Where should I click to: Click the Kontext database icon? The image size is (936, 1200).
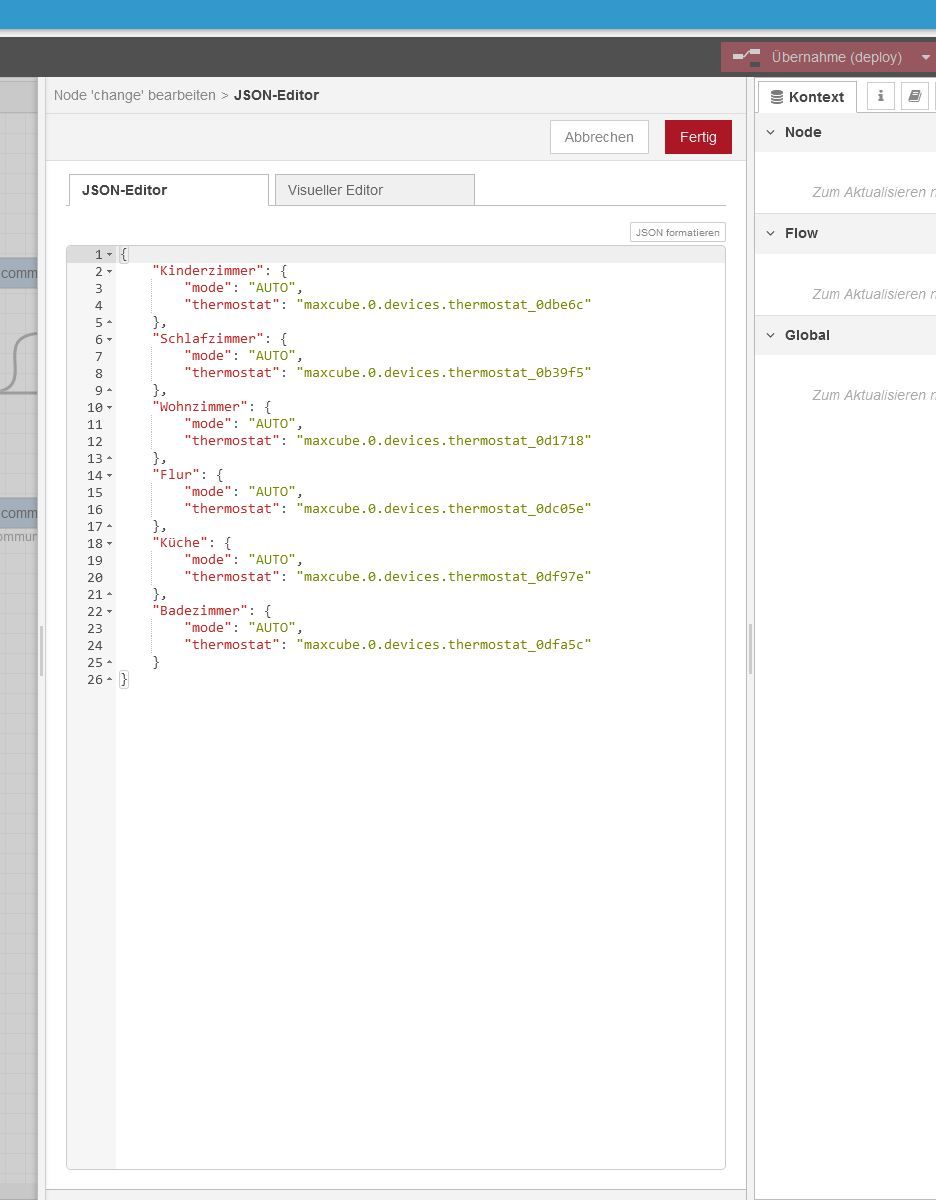[x=776, y=97]
